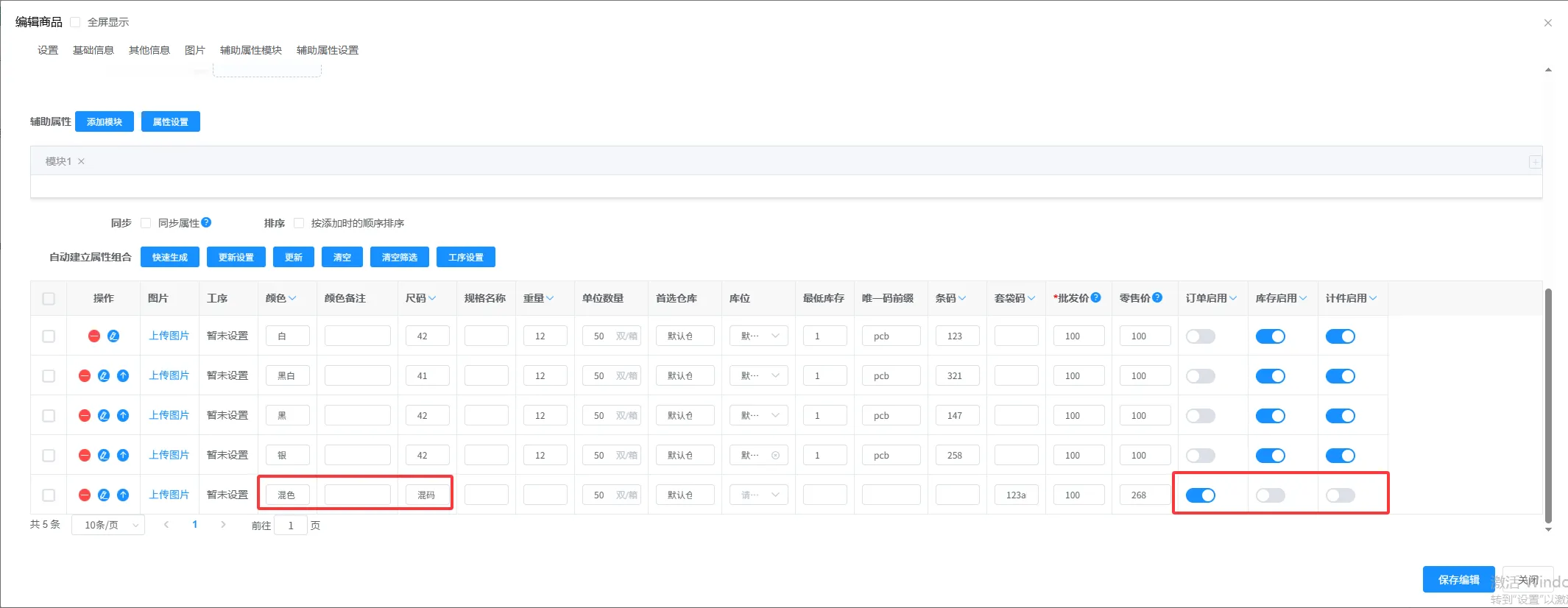The image size is (1568, 608).
Task: Delete the 白 color row
Action: (x=94, y=336)
